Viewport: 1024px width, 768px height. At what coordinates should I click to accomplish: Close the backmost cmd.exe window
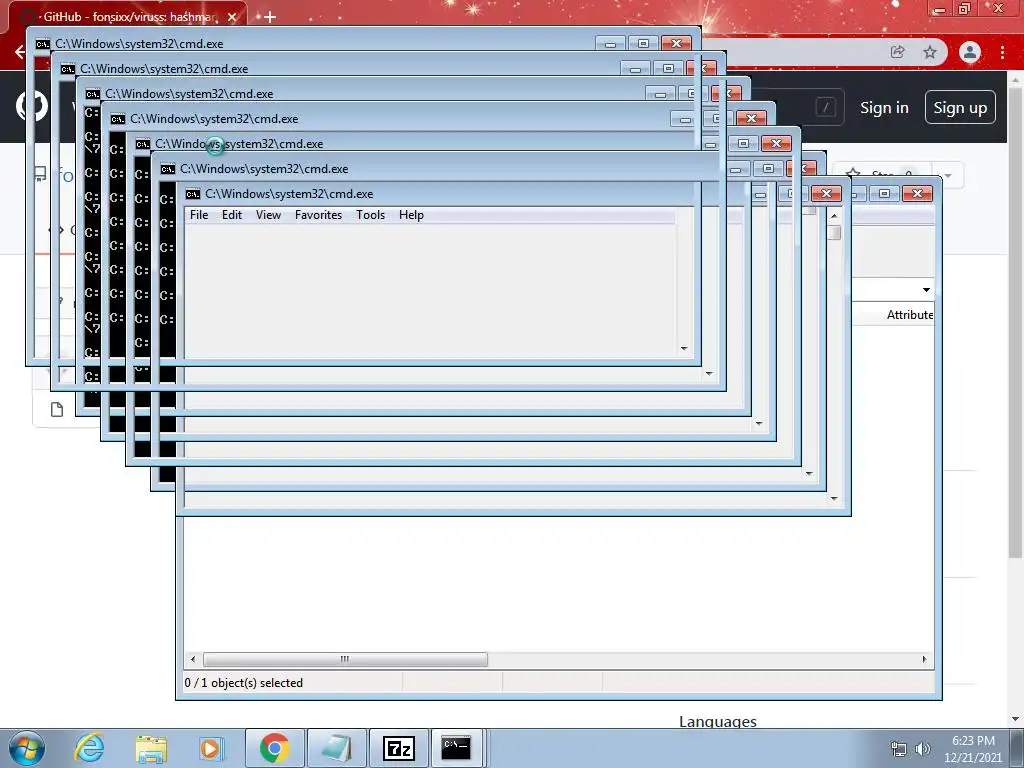pyautogui.click(x=676, y=43)
